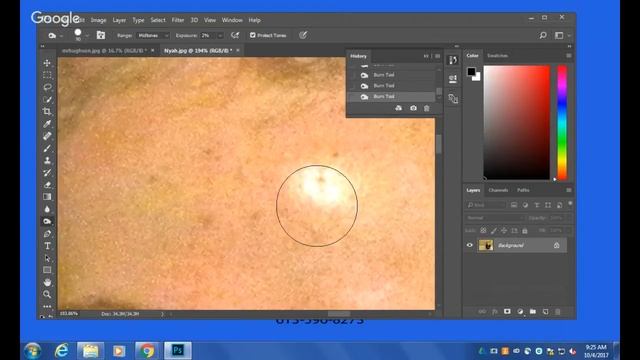This screenshot has height=360, width=640.
Task: Create new document from state icon
Action: (x=399, y=108)
